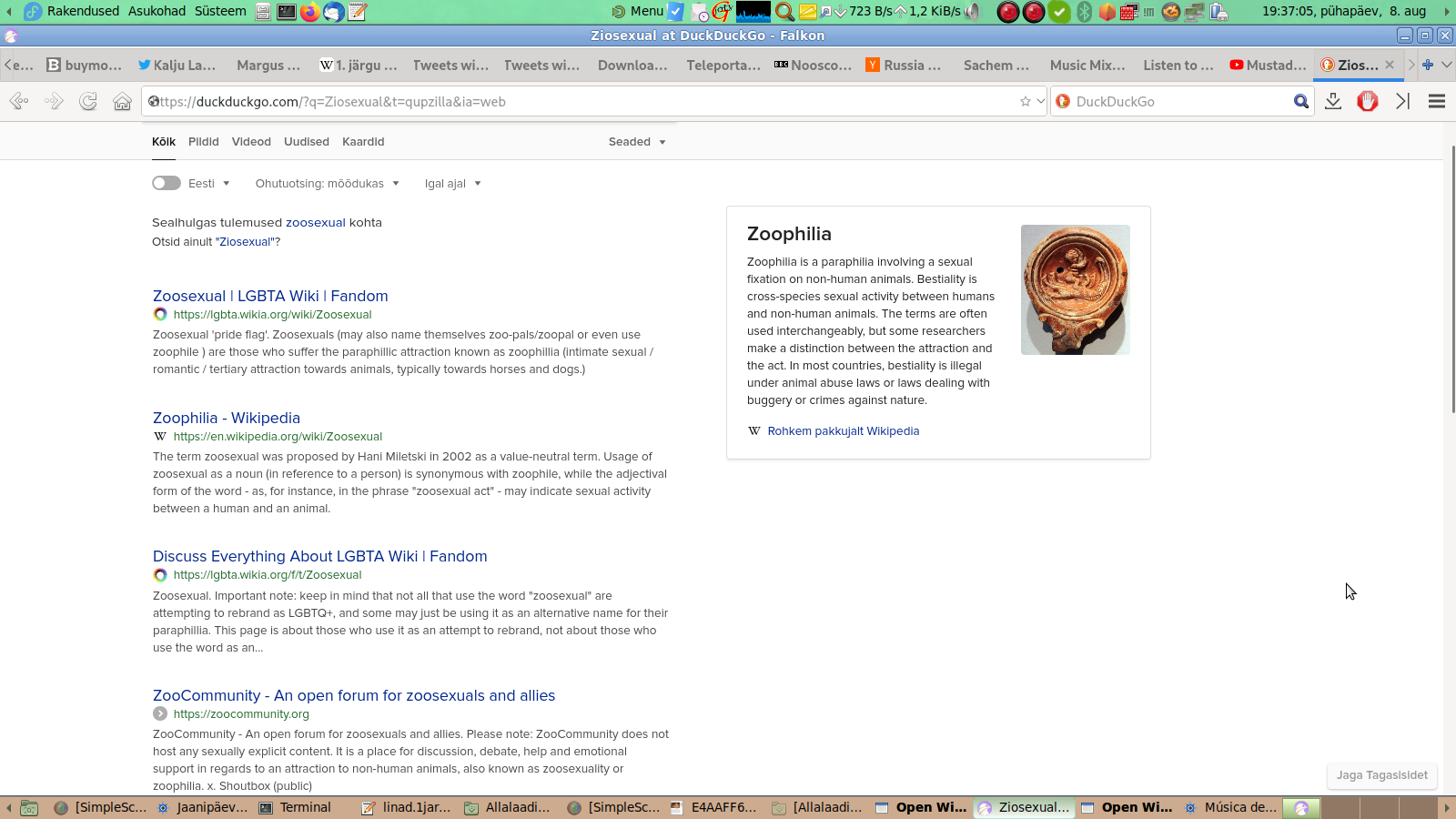The height and width of the screenshot is (819, 1456).
Task: Search only for the "Ziosexual" link
Action: [246, 241]
